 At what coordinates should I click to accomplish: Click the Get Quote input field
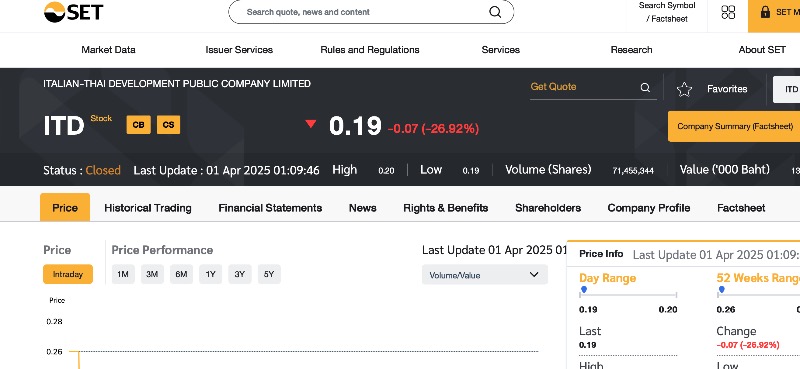[584, 87]
